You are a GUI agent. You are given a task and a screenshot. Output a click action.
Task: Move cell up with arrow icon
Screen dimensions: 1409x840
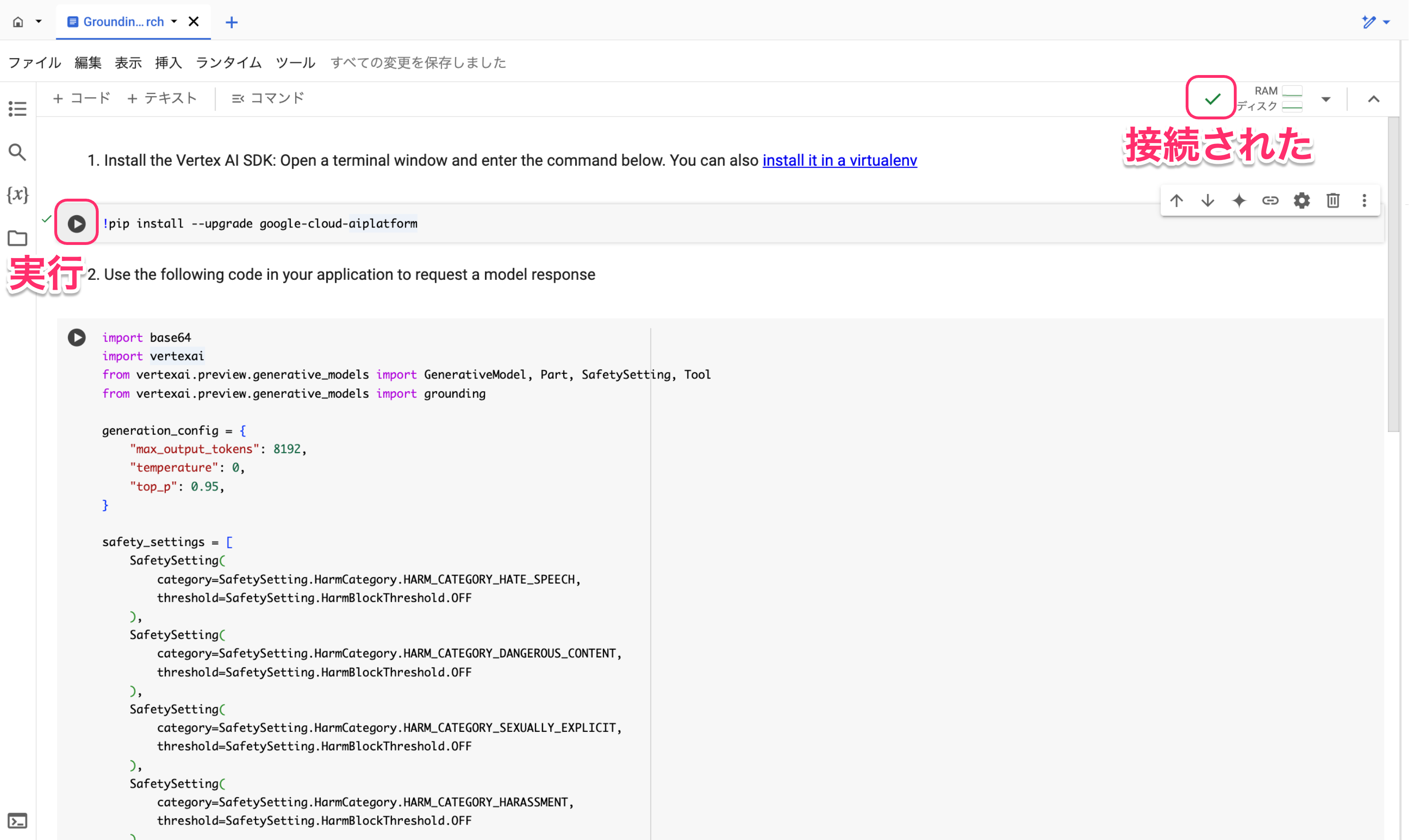[x=1176, y=201]
